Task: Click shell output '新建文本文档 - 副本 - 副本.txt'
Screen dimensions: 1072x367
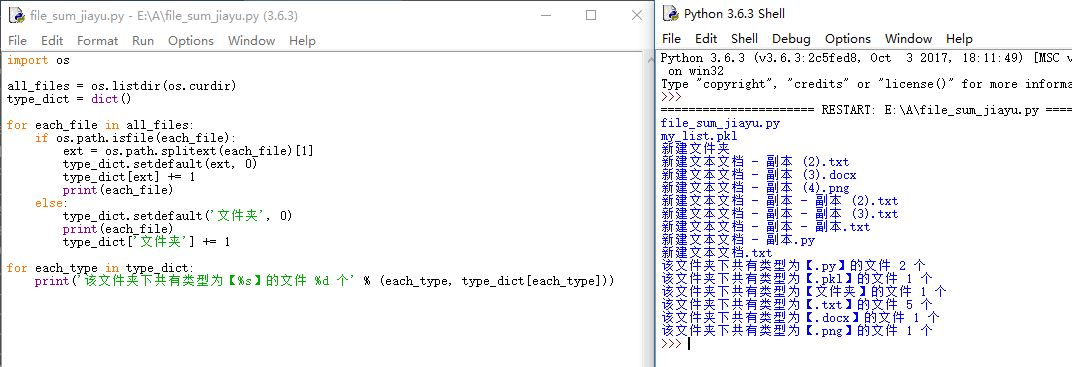Action: [766, 227]
